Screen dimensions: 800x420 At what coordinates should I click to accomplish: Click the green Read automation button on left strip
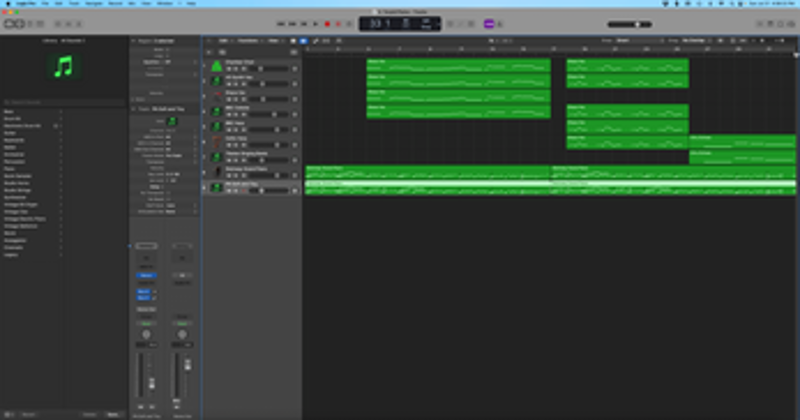tap(146, 324)
